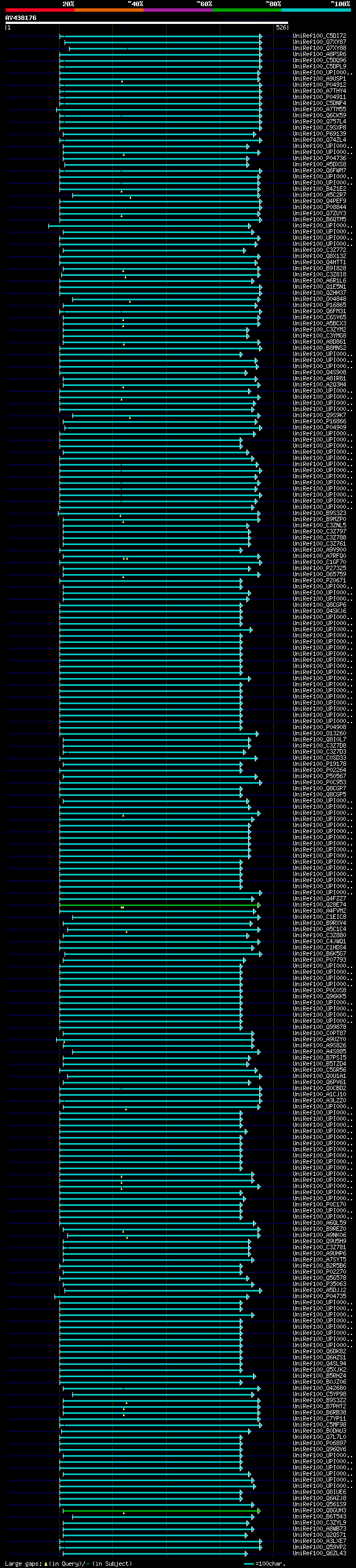Open hit UniRef100_A8PSR6
Screen dimensions: 356x1568
(x=319, y=54)
